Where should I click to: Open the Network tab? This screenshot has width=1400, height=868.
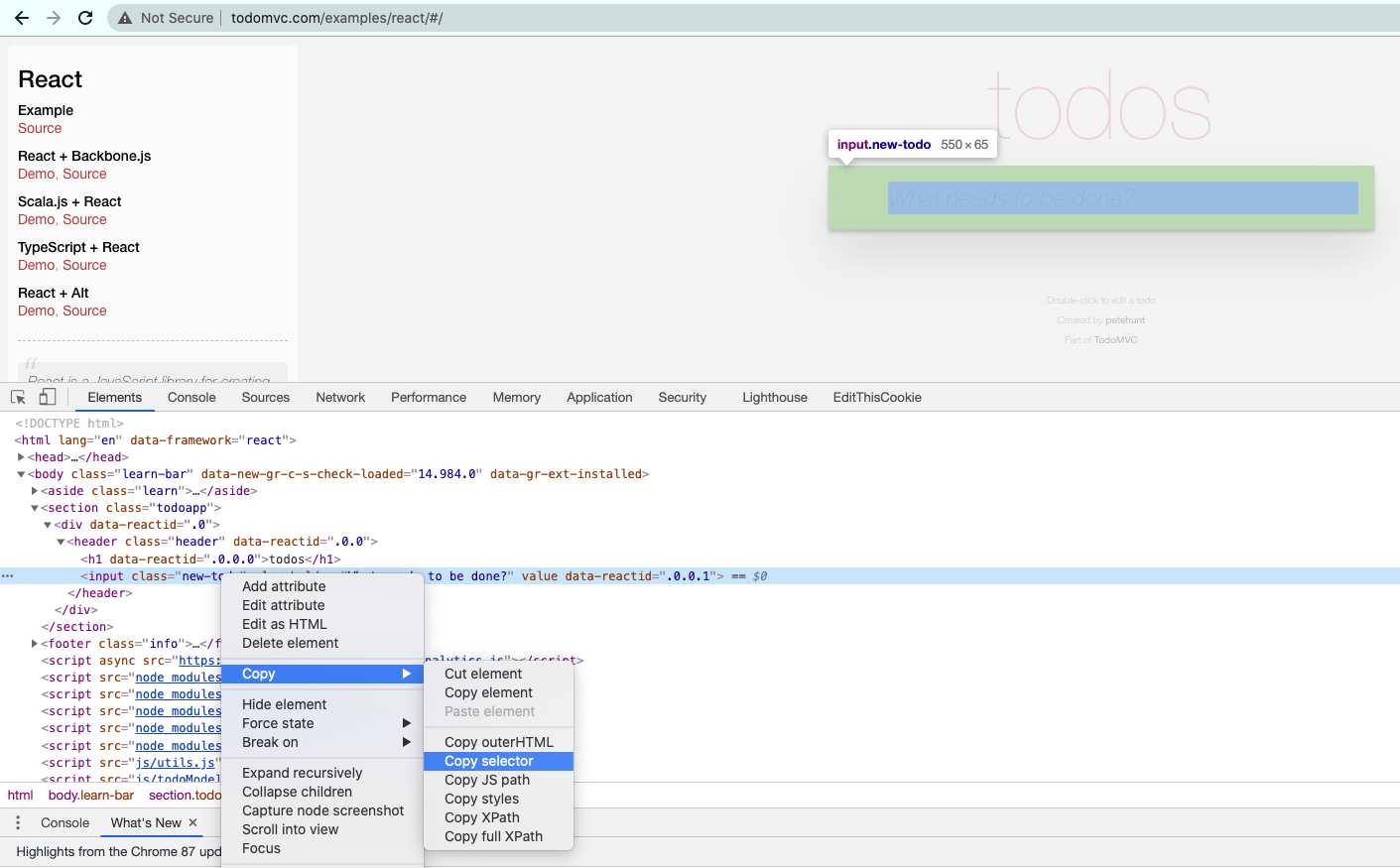(x=340, y=397)
